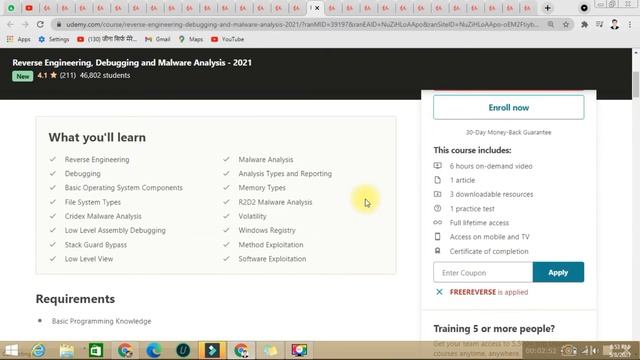The width and height of the screenshot is (640, 360).
Task: Open File Explorer from the taskbar
Action: point(67,350)
